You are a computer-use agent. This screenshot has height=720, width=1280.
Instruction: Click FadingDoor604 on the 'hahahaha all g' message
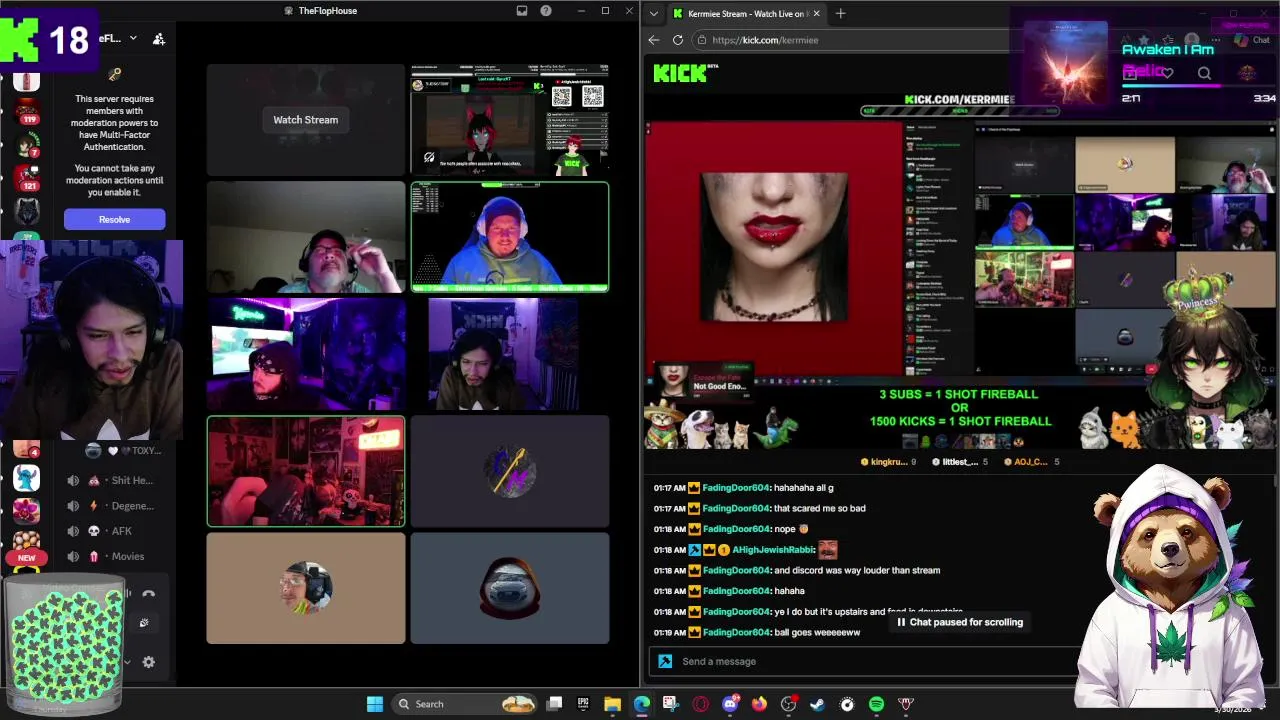pyautogui.click(x=736, y=488)
